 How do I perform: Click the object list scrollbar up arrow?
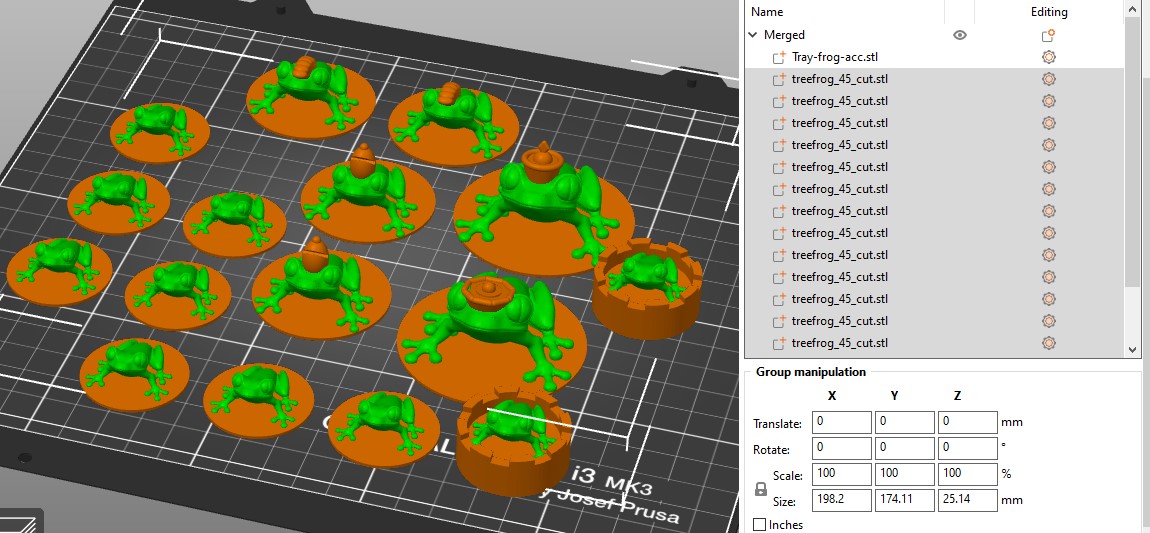point(1132,8)
